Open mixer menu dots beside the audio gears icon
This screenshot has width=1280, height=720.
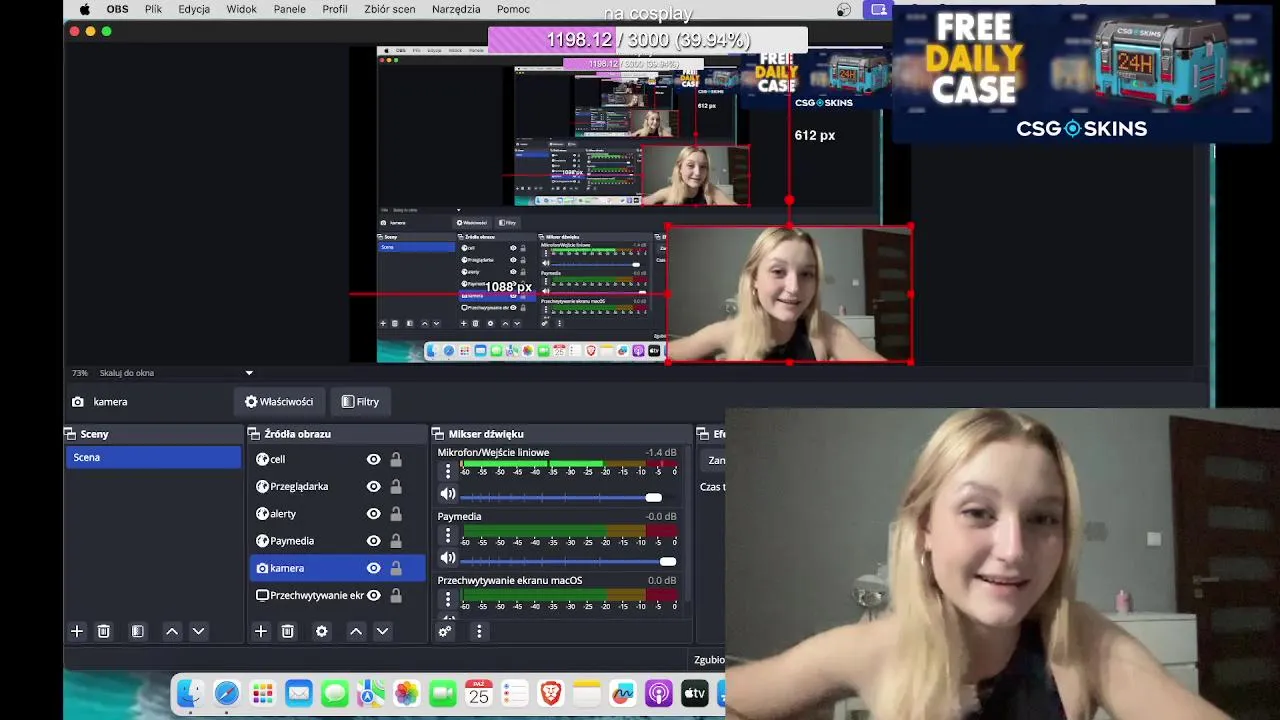479,631
